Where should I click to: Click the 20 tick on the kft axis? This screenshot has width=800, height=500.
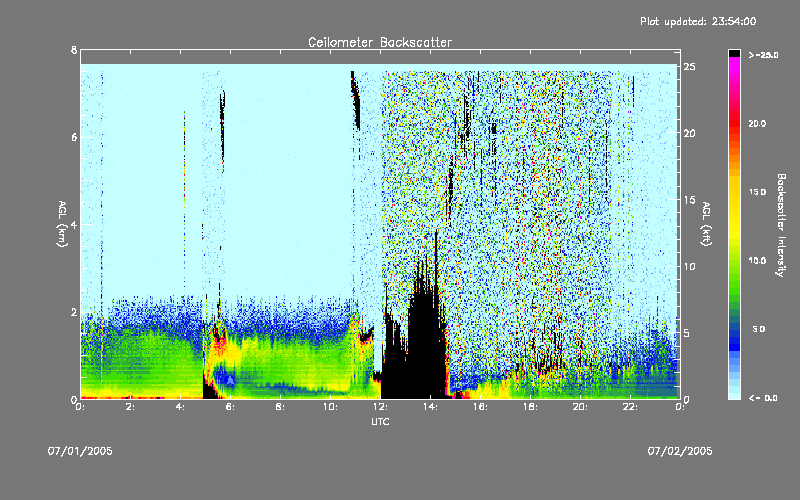click(689, 133)
